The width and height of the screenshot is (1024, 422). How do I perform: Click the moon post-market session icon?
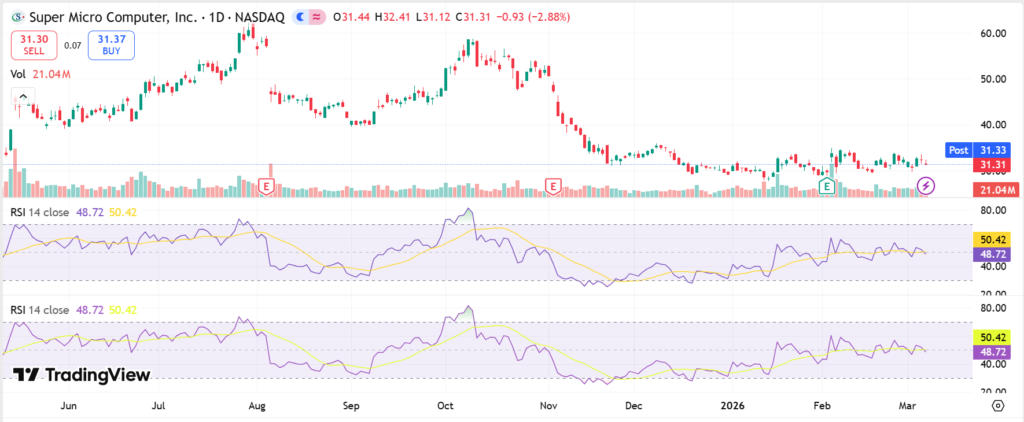point(300,18)
